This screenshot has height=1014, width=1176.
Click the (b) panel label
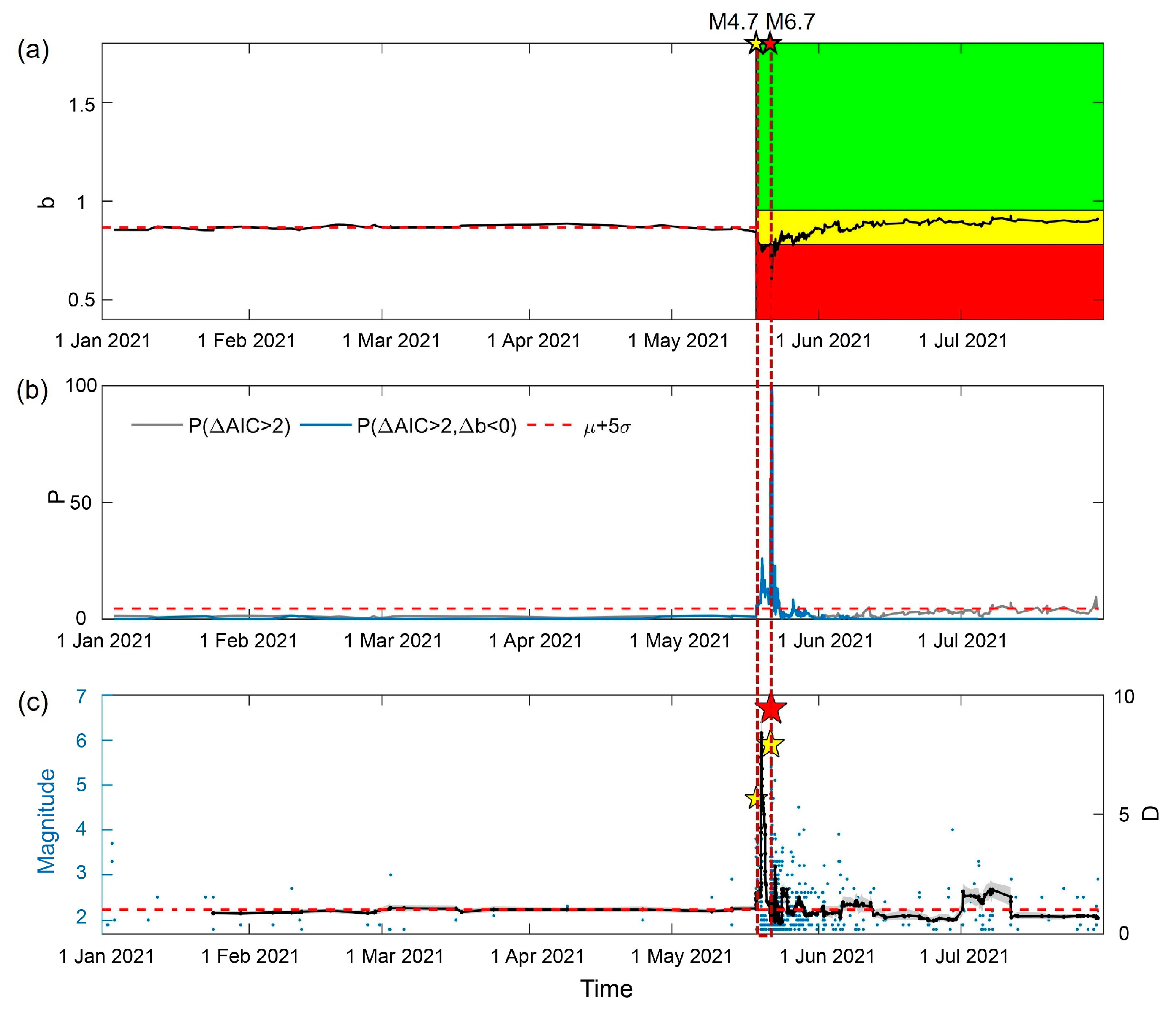pyautogui.click(x=32, y=391)
